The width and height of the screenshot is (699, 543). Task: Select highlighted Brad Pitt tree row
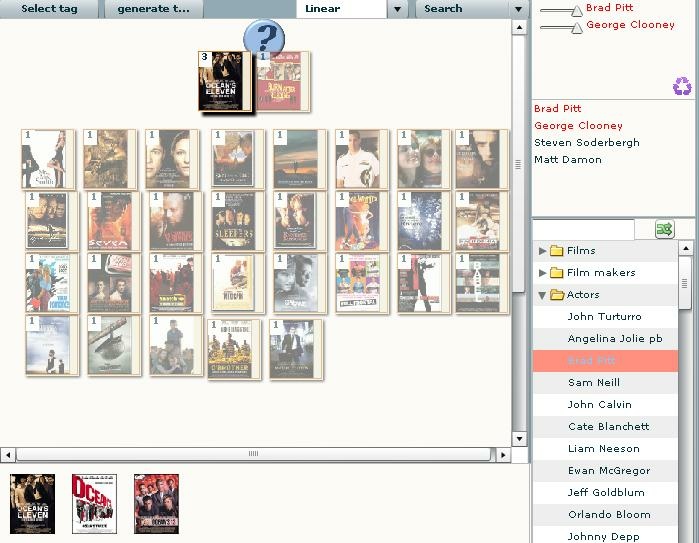[x=605, y=361]
